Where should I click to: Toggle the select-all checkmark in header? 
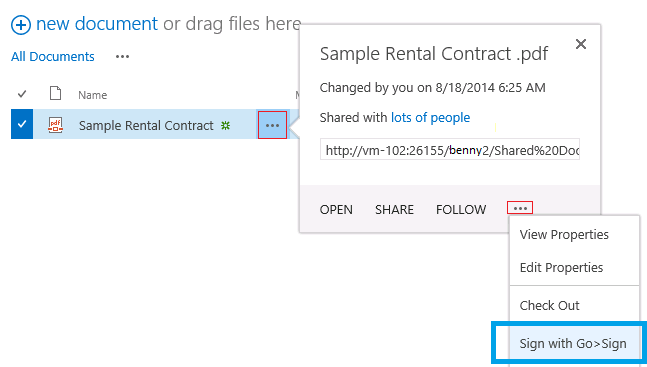(x=22, y=95)
